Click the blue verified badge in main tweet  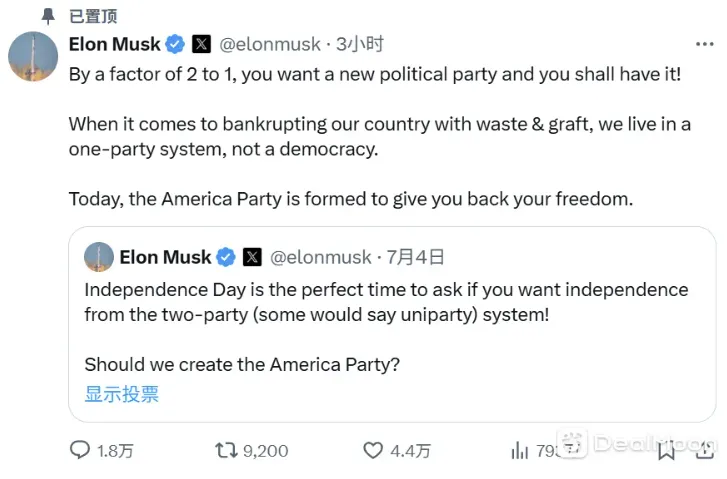[175, 44]
